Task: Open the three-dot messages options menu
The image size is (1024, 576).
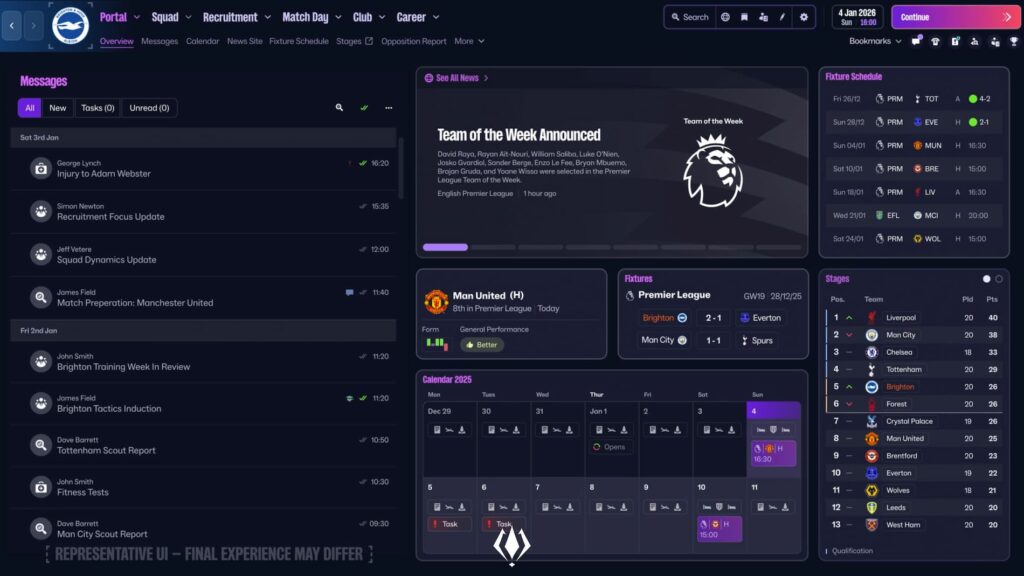Action: [389, 108]
